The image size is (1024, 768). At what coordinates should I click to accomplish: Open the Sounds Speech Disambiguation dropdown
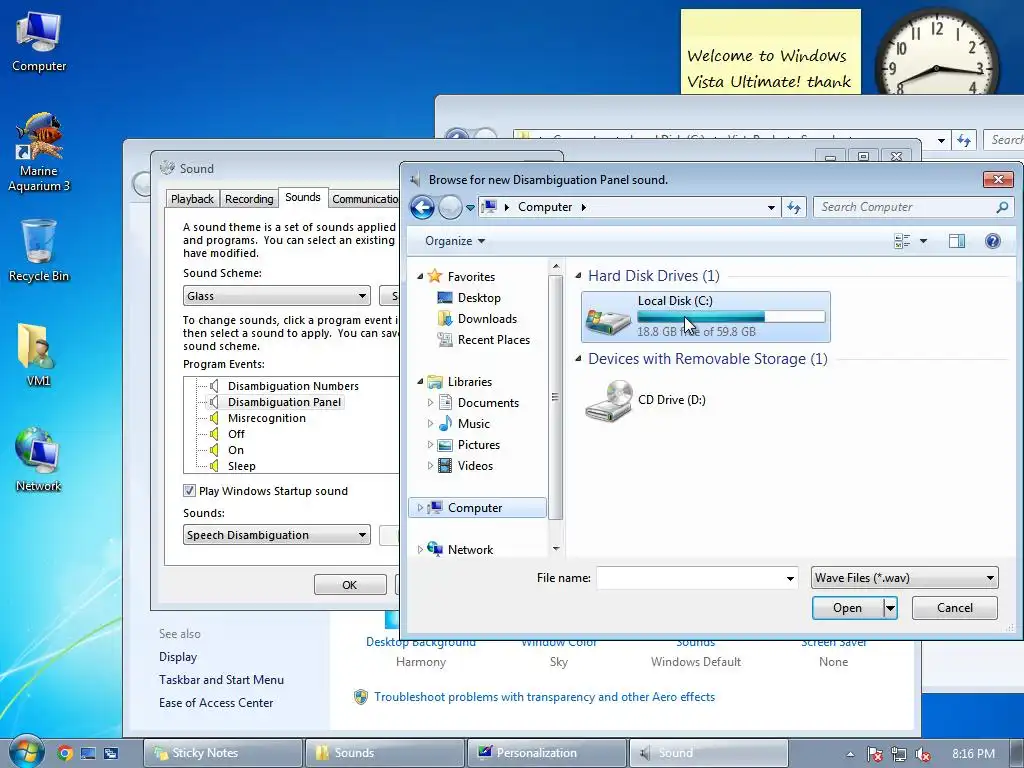[277, 535]
